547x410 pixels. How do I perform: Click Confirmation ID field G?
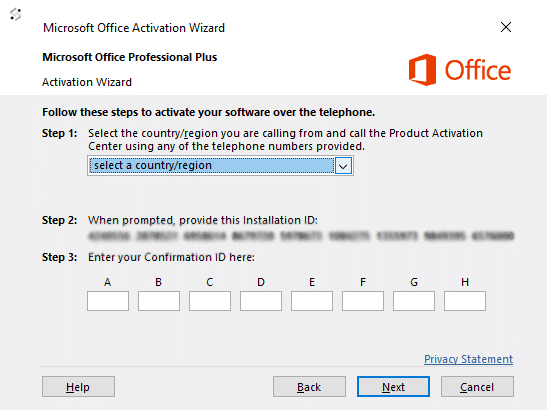click(x=414, y=301)
